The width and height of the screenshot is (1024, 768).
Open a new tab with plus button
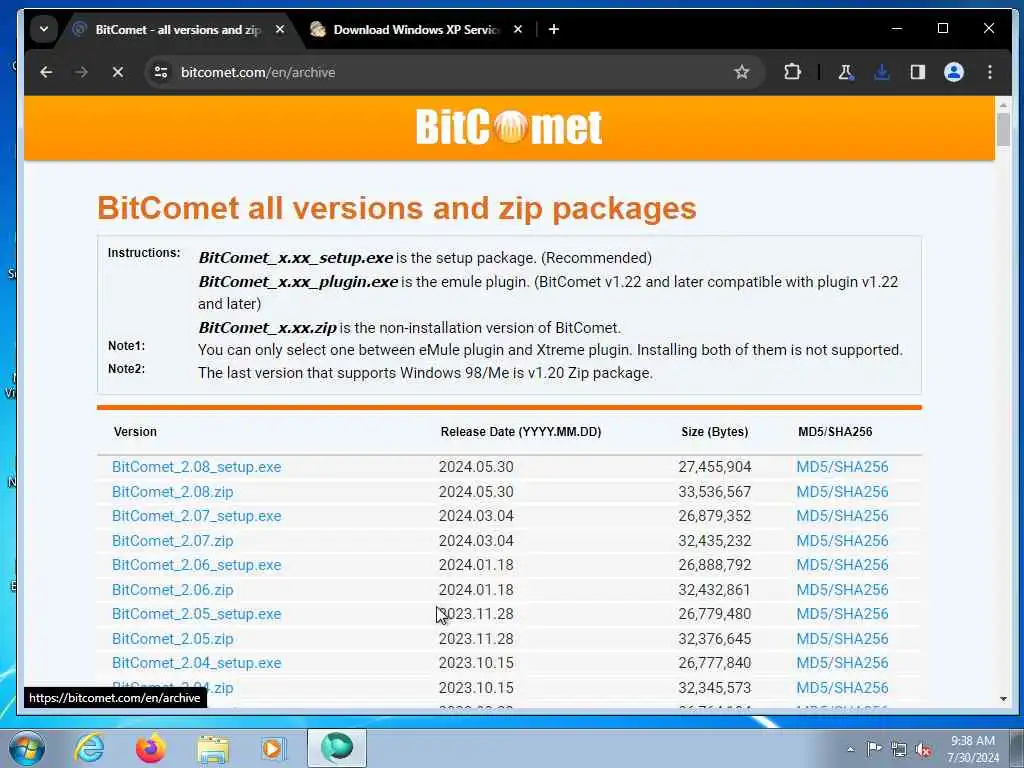click(554, 29)
